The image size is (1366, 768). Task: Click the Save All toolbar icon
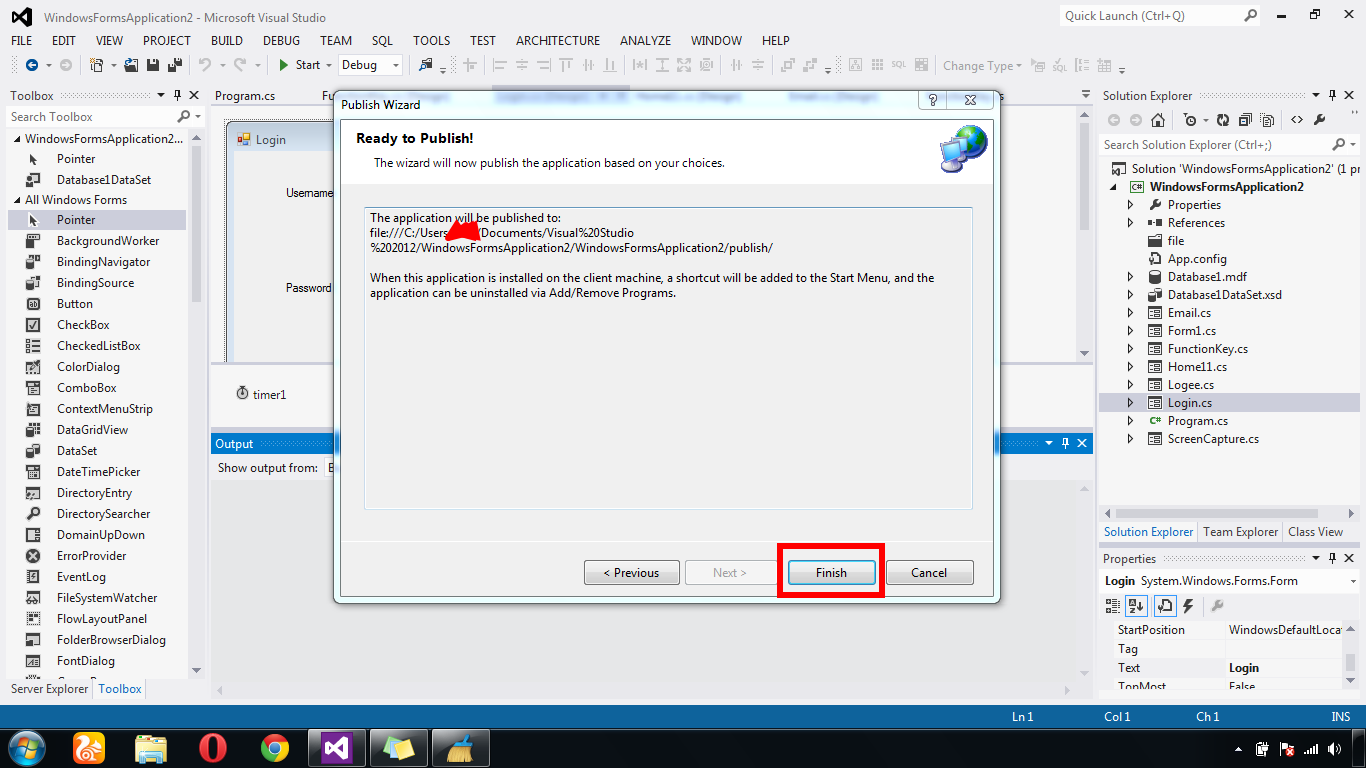[174, 65]
